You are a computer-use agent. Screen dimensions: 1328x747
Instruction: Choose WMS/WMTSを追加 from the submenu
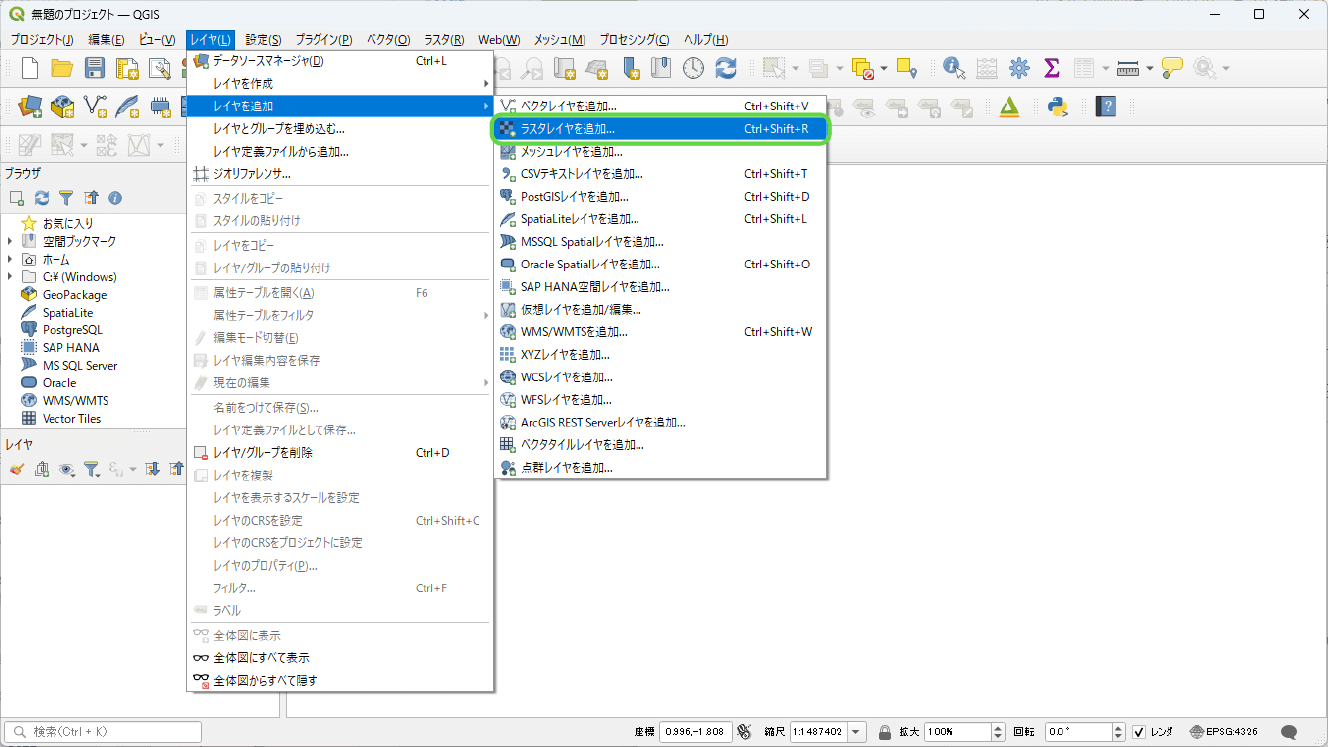(x=574, y=332)
